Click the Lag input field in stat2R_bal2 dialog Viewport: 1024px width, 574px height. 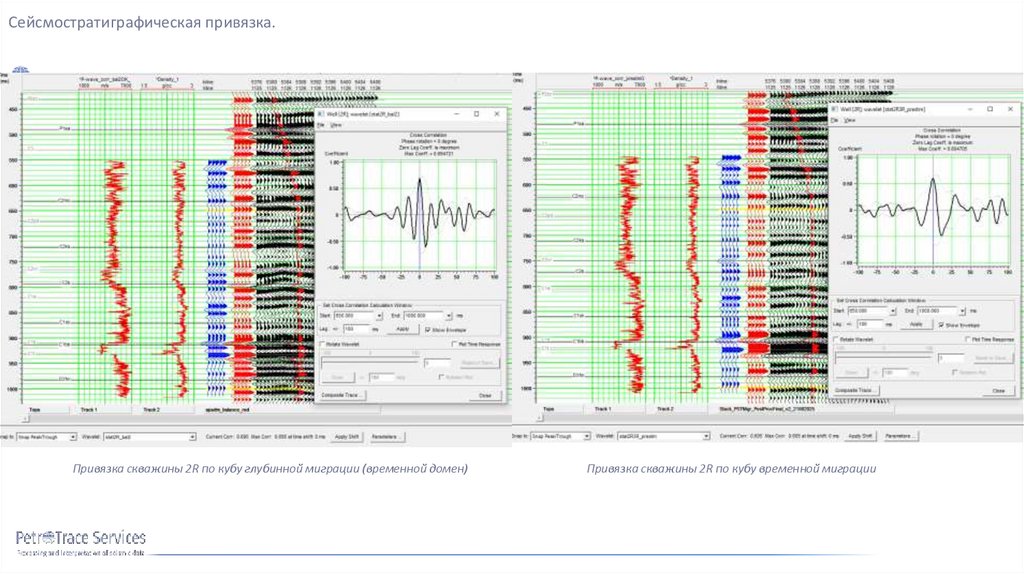point(356,330)
